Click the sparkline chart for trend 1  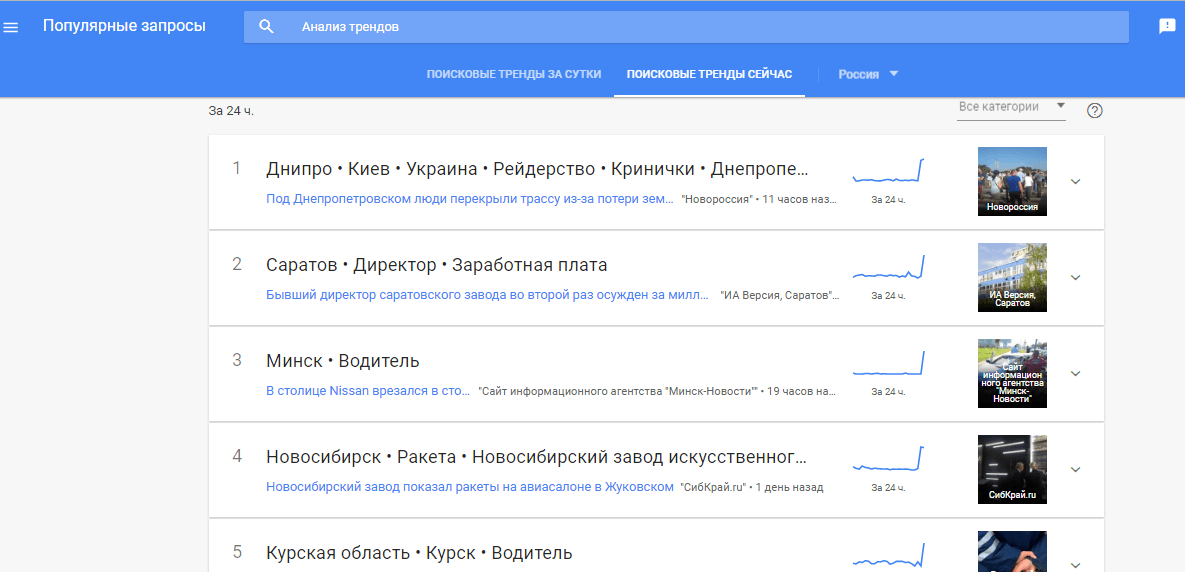tap(888, 172)
